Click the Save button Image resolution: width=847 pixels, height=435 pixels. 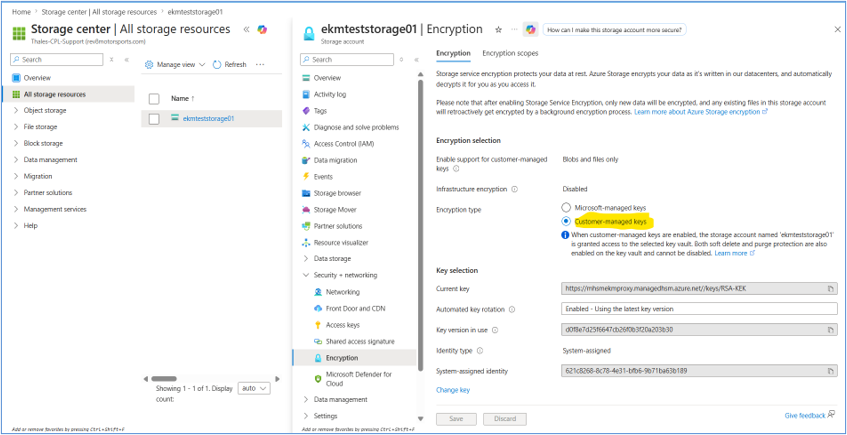point(456,419)
